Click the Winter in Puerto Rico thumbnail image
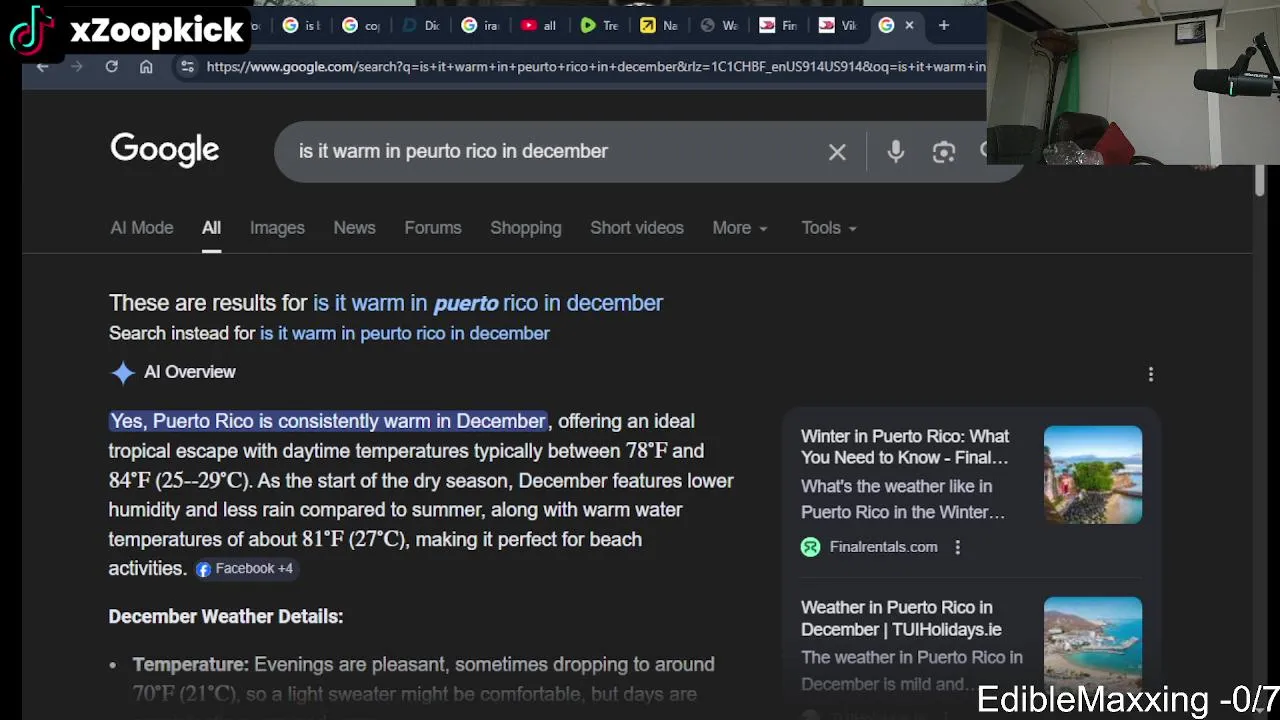 point(1092,475)
